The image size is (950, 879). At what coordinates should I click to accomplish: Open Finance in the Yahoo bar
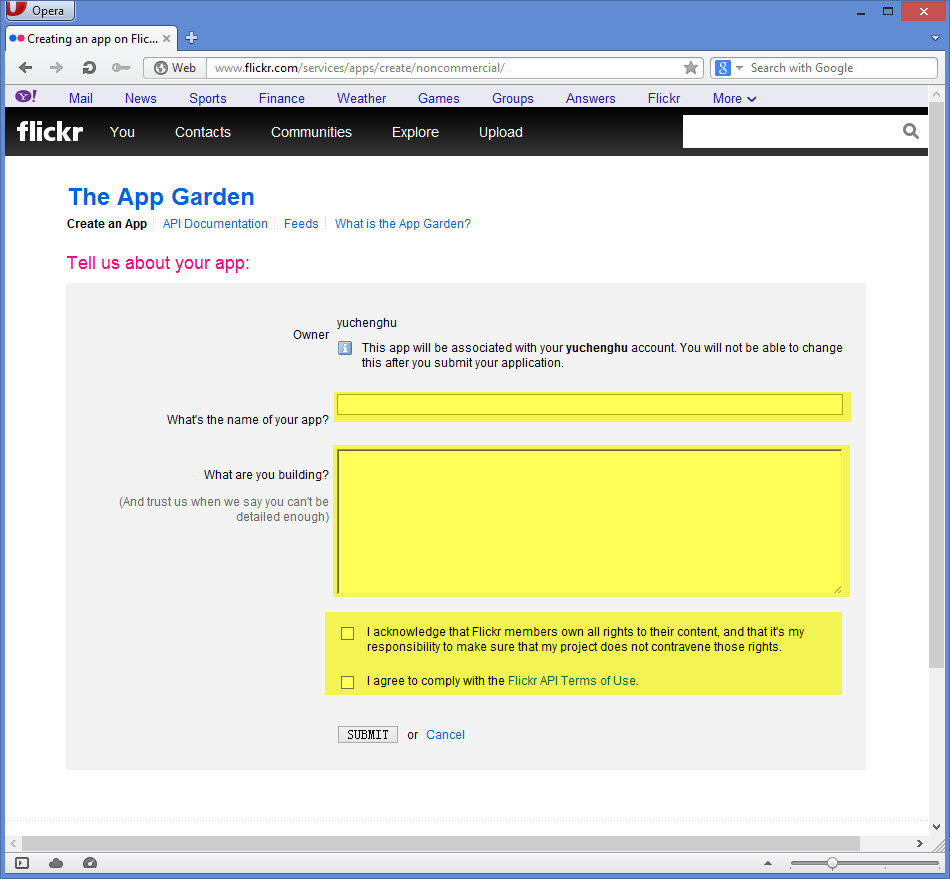282,98
